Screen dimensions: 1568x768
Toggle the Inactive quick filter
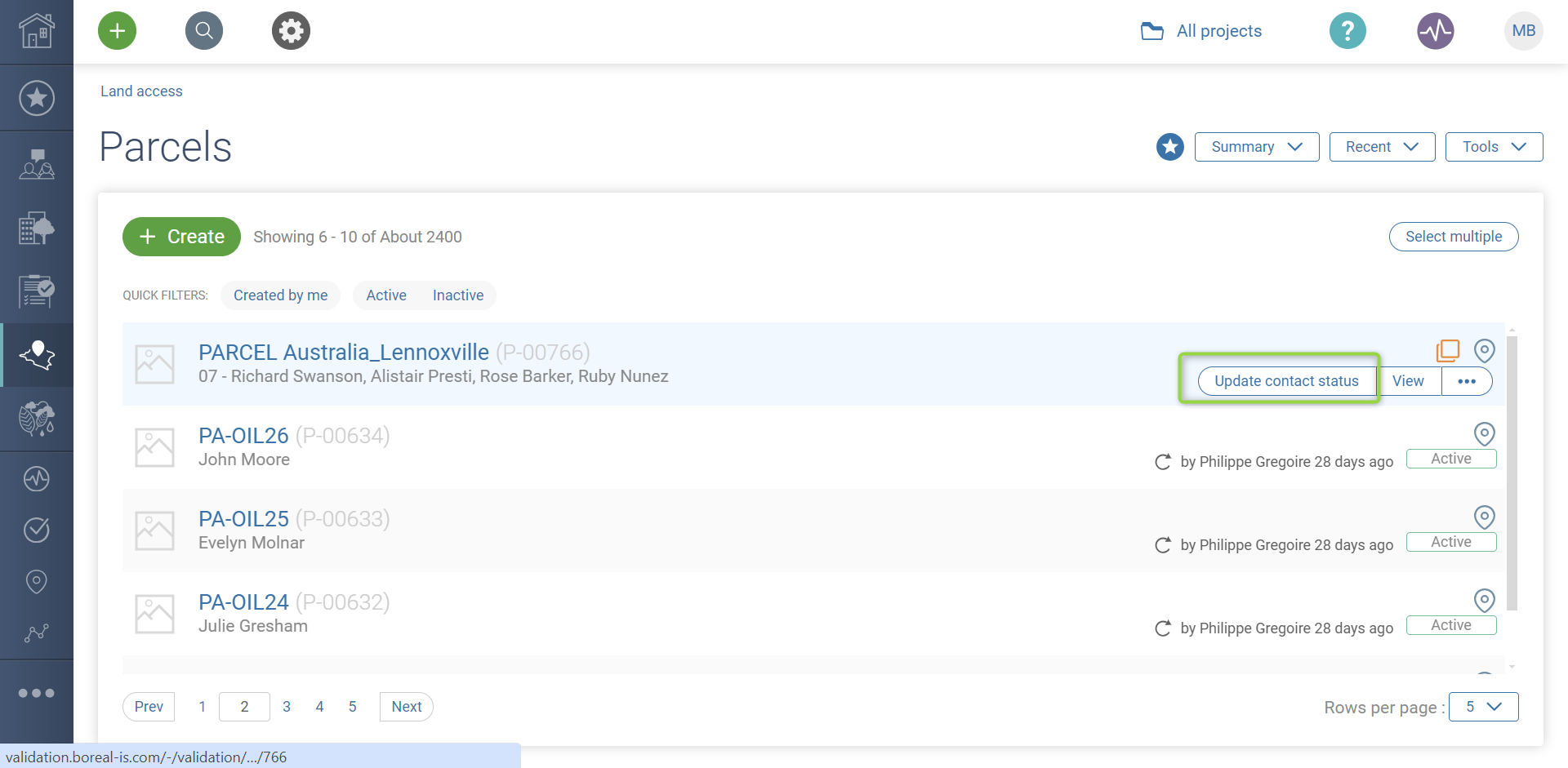pos(458,295)
